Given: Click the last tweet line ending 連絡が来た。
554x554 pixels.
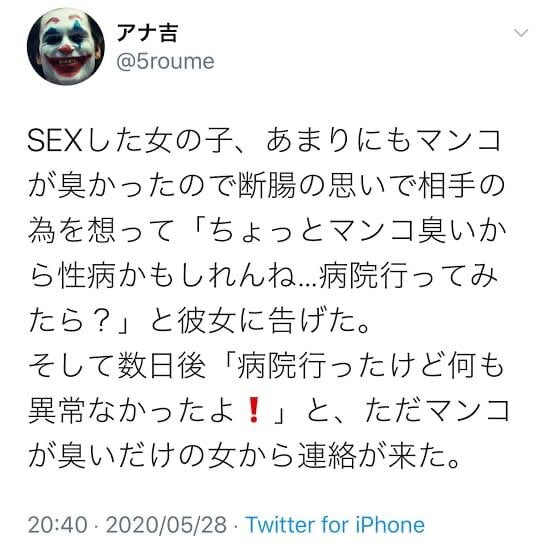Looking at the screenshot, I should tap(244, 456).
